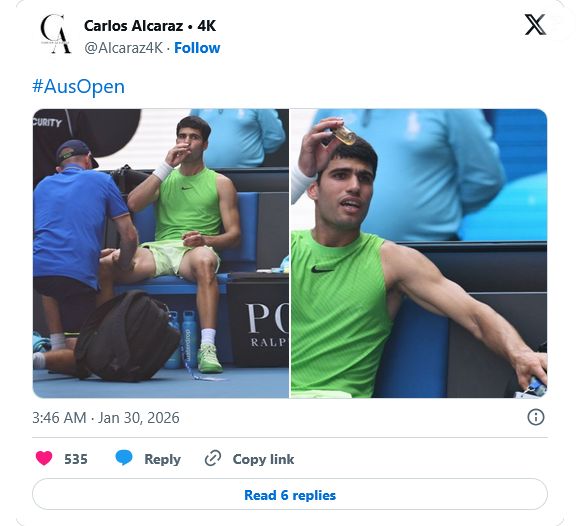Click the Read 6 replies button

tap(290, 495)
